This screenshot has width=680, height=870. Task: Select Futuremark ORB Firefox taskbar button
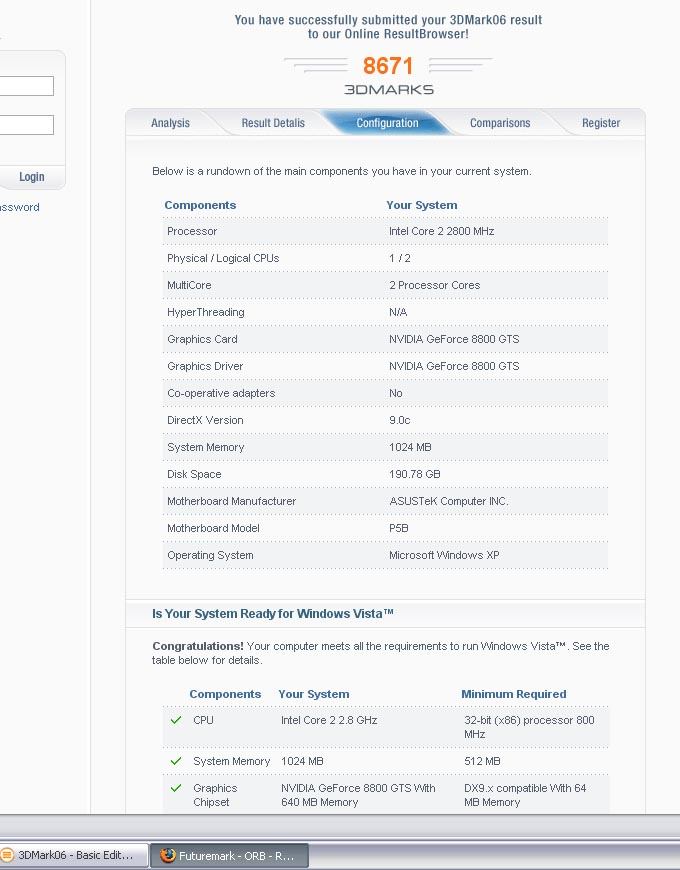click(x=229, y=855)
